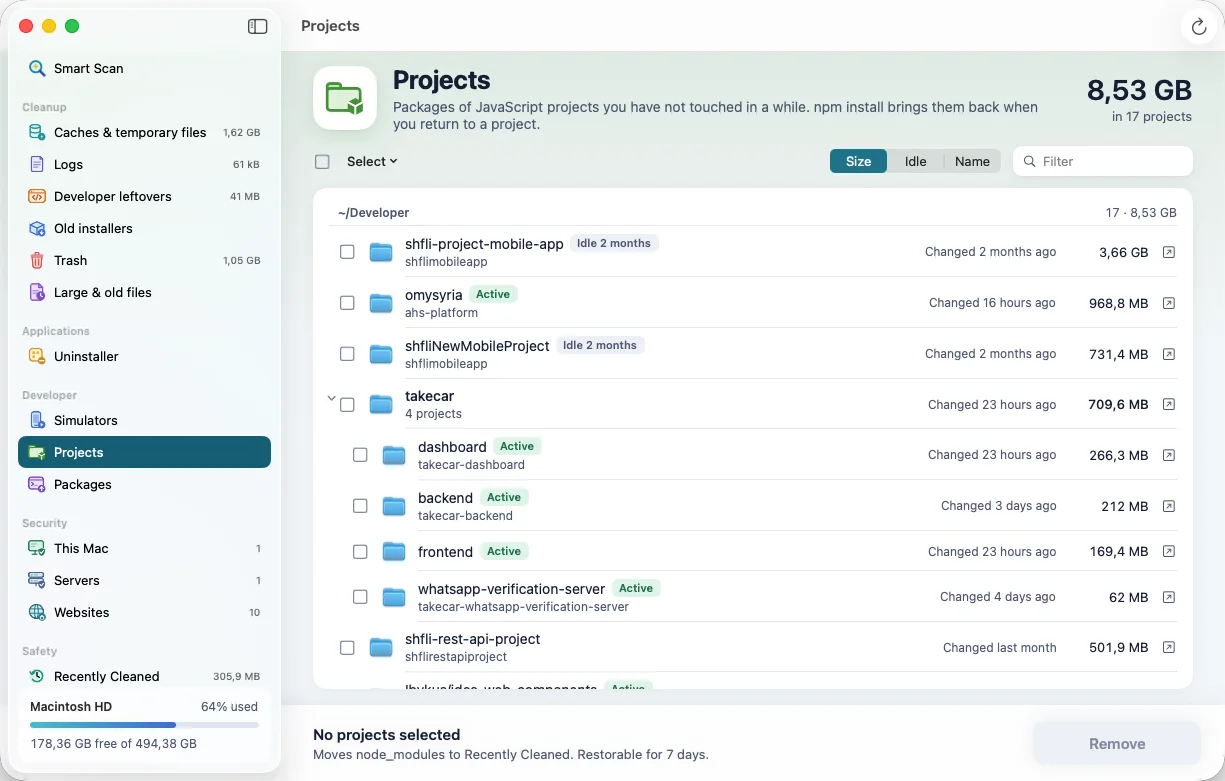Check the omysyria project checkbox

(x=347, y=303)
